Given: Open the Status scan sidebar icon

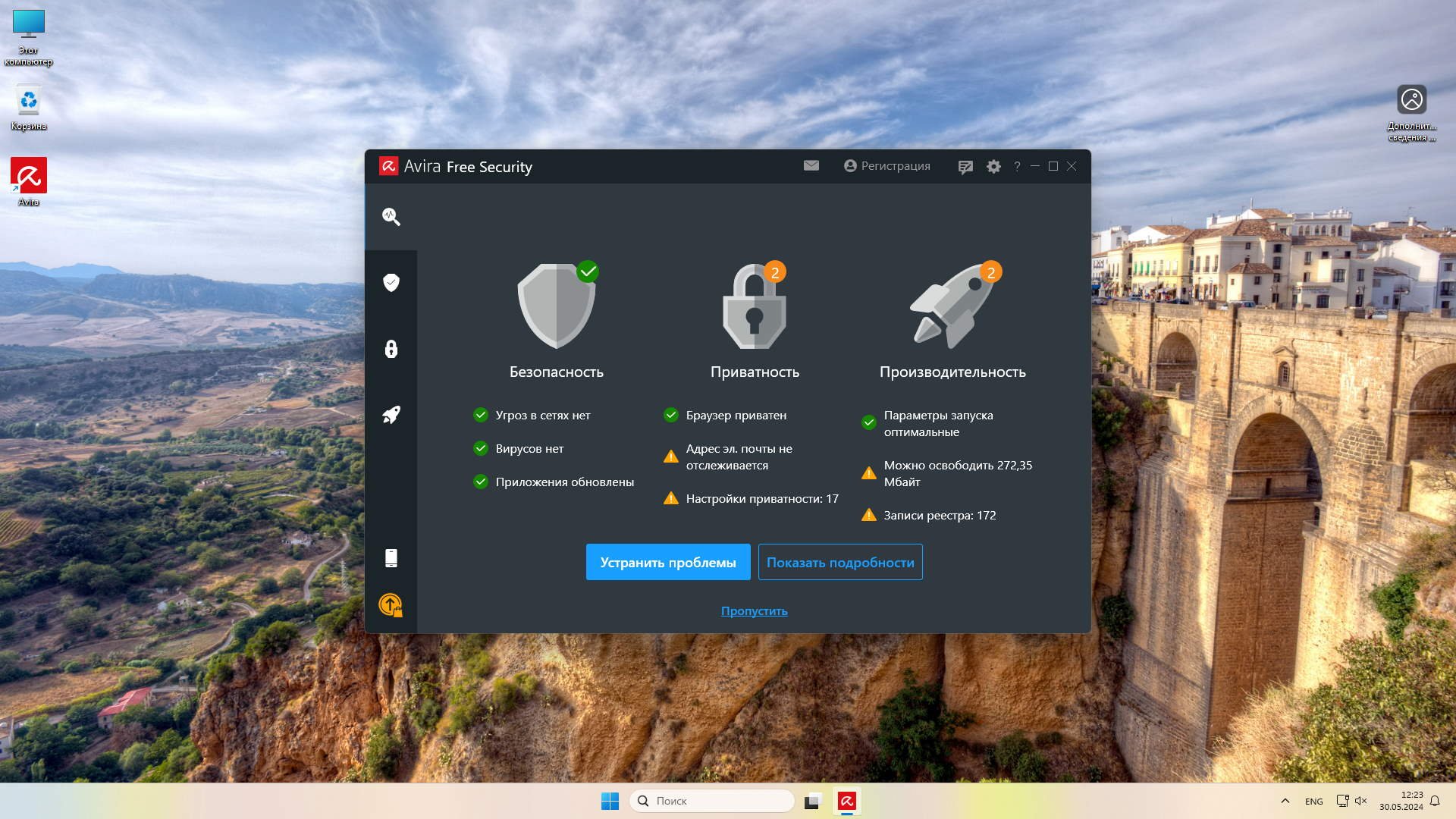Looking at the screenshot, I should tap(391, 217).
